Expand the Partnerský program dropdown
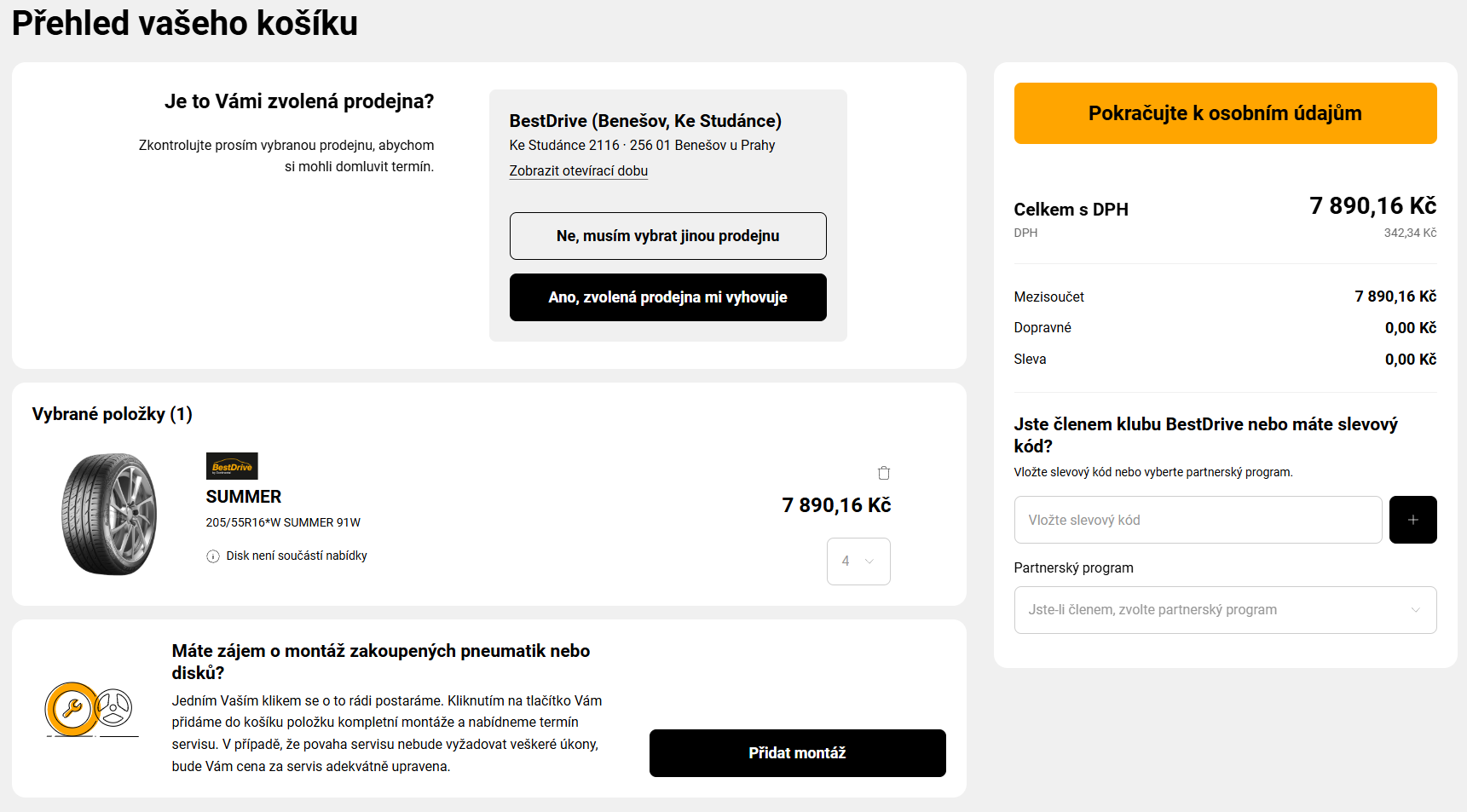Image resolution: width=1467 pixels, height=812 pixels. 1224,610
